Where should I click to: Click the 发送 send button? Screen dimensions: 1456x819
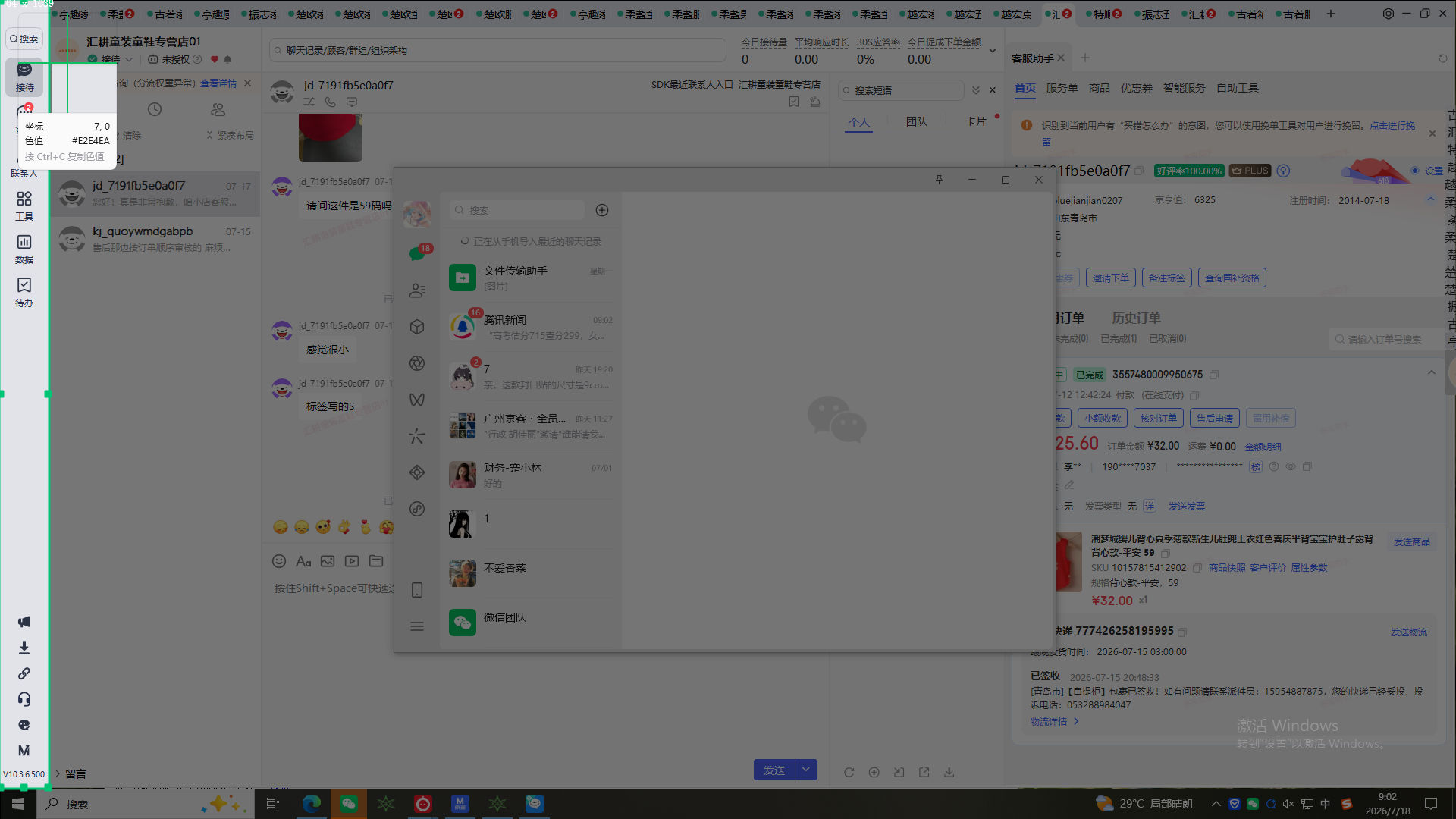[x=774, y=770]
